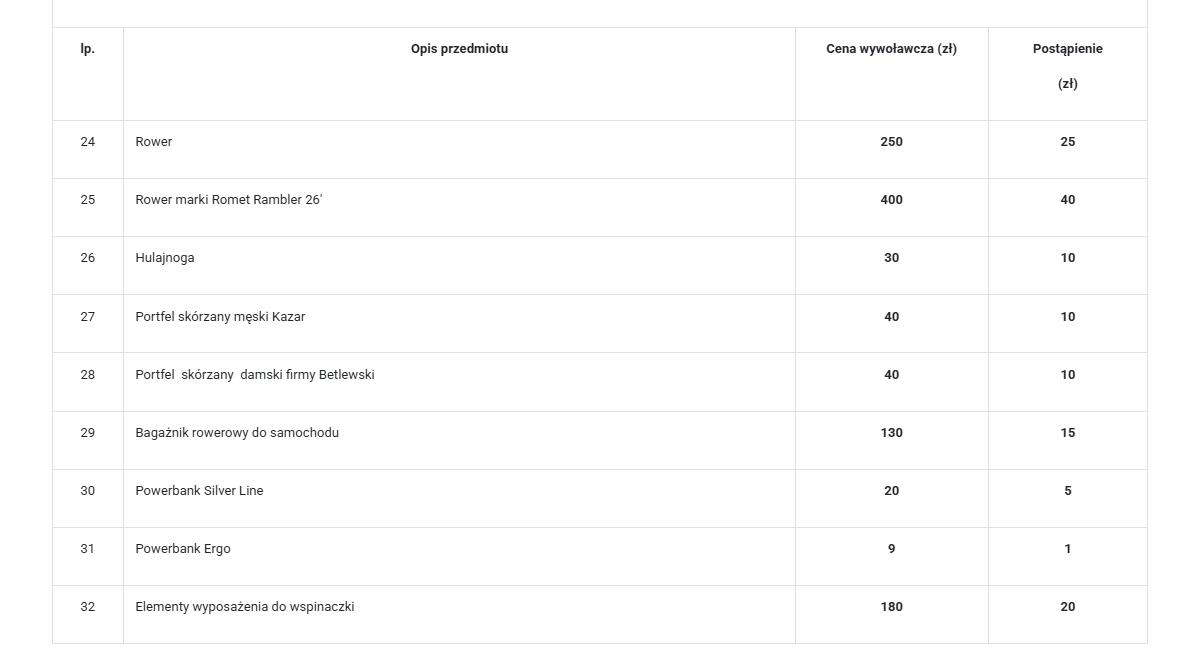Click the row number 26 cell

[88, 258]
